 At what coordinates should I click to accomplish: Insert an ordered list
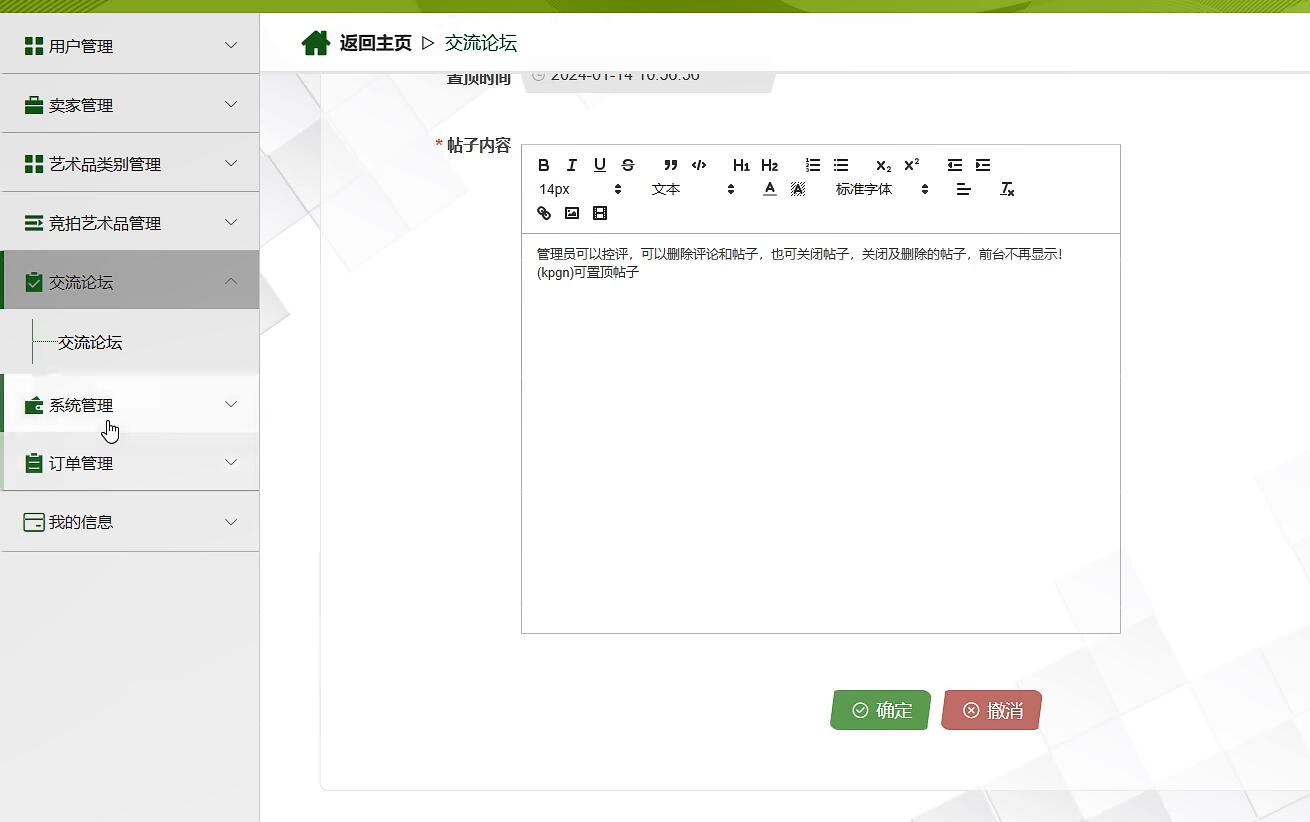coord(812,165)
